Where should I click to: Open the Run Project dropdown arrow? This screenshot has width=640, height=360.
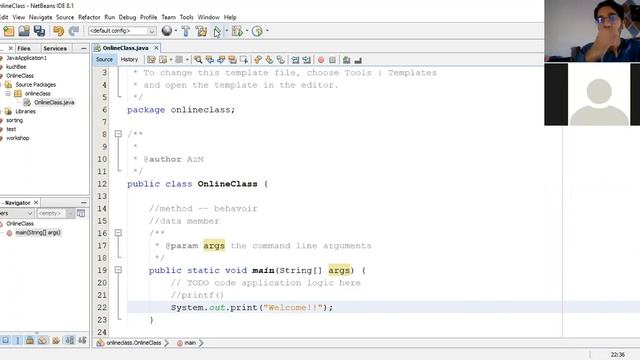pyautogui.click(x=227, y=31)
